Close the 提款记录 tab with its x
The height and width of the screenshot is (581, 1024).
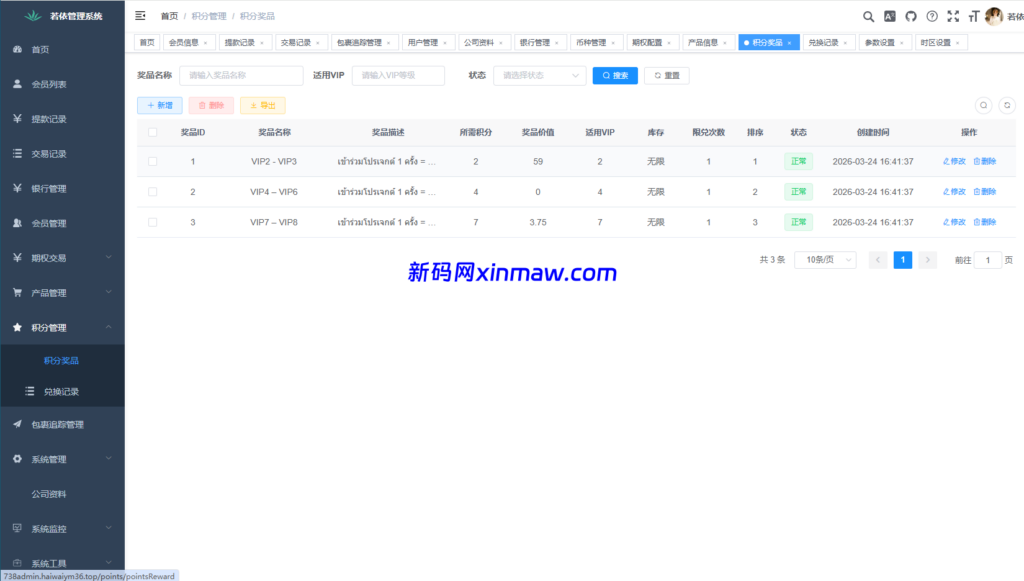[x=262, y=43]
